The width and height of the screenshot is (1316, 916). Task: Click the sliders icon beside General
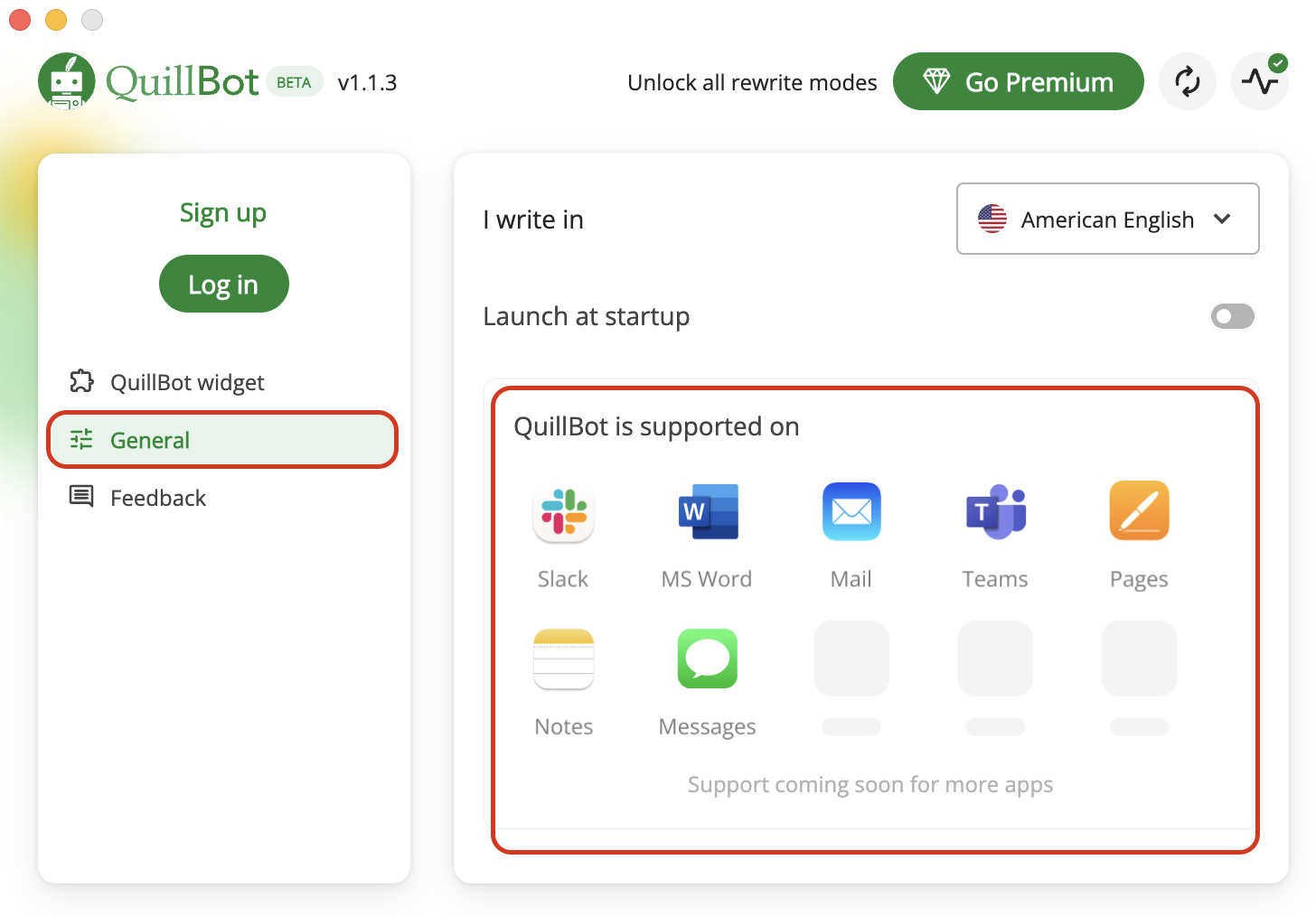pyautogui.click(x=81, y=439)
